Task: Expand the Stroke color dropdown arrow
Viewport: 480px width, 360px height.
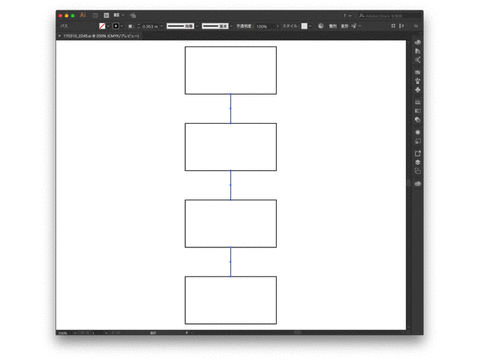Action: [x=122, y=26]
